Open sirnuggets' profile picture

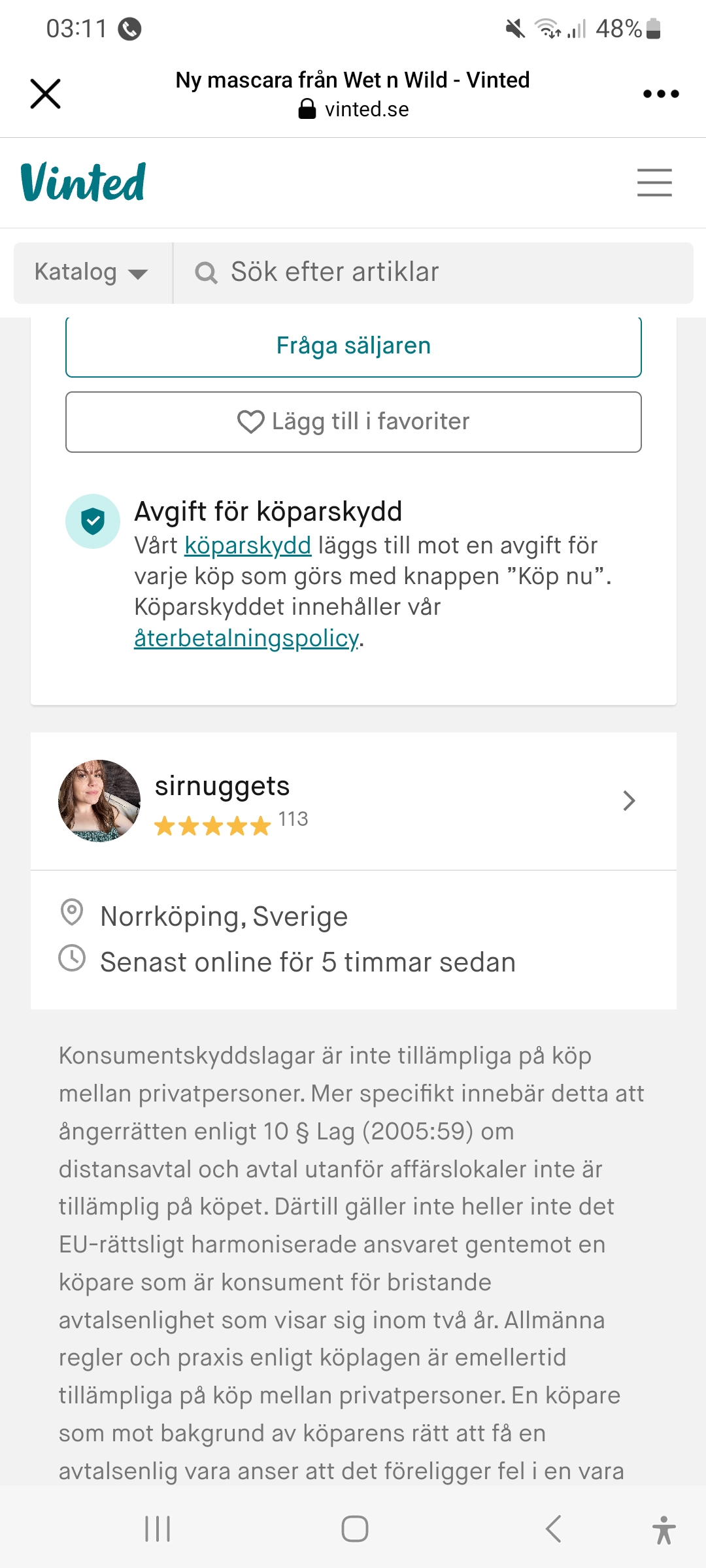tap(99, 800)
